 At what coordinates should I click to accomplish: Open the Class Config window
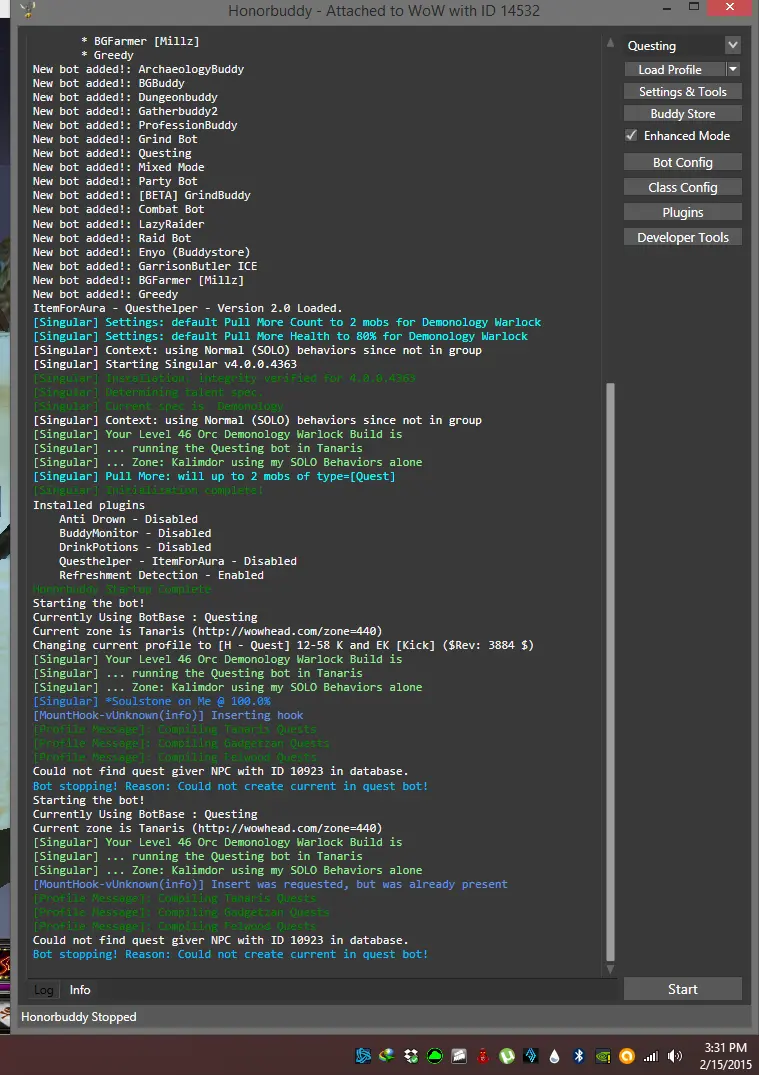pos(683,187)
